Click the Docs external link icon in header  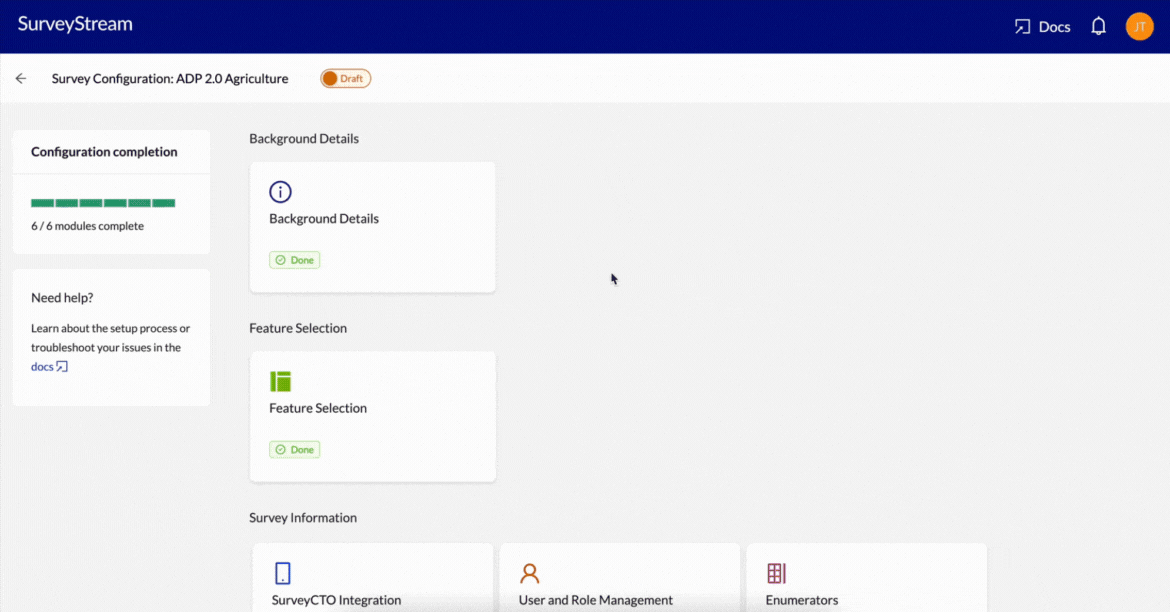(x=1022, y=27)
